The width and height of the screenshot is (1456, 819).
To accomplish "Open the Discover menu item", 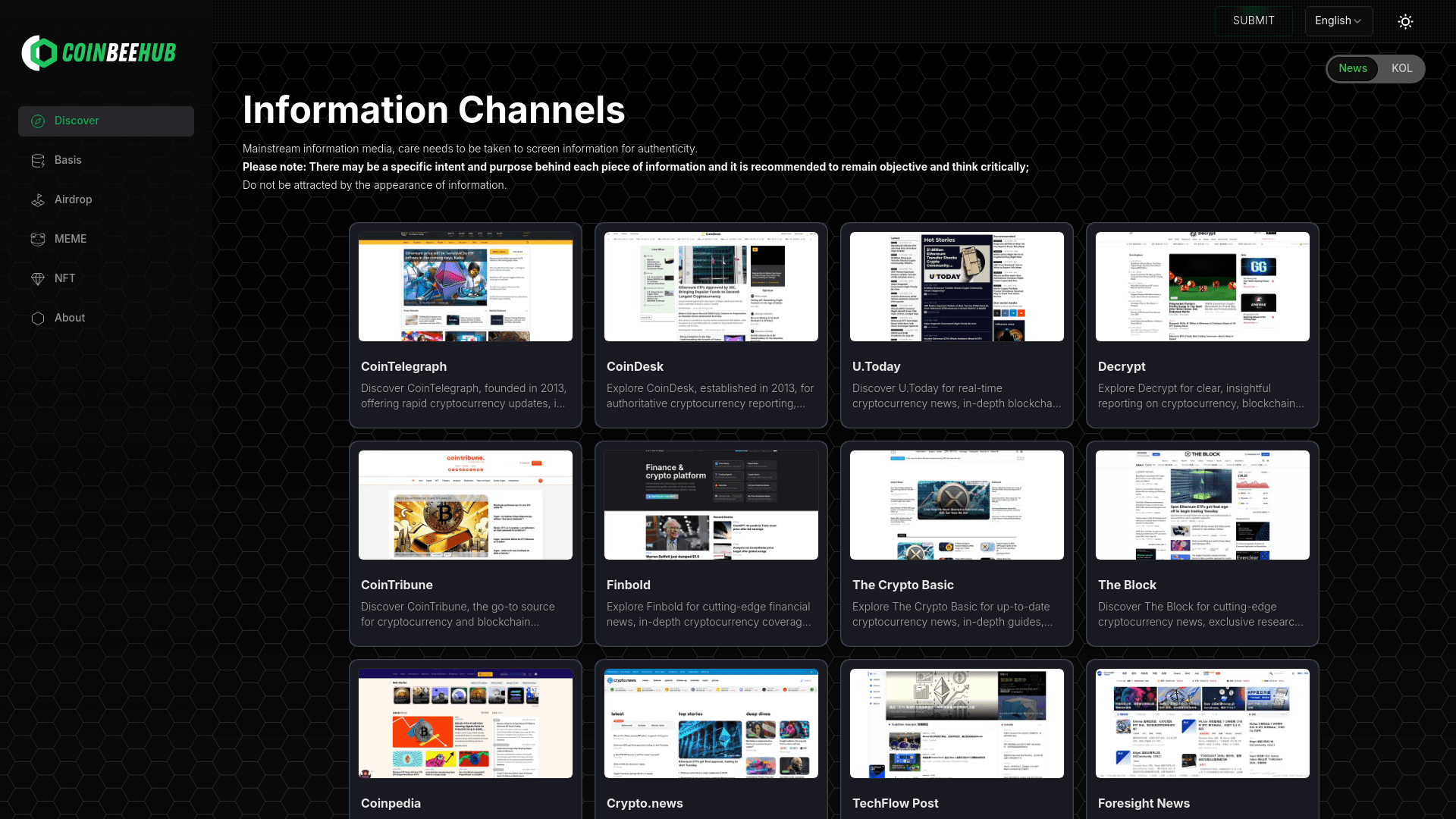I will coord(106,121).
